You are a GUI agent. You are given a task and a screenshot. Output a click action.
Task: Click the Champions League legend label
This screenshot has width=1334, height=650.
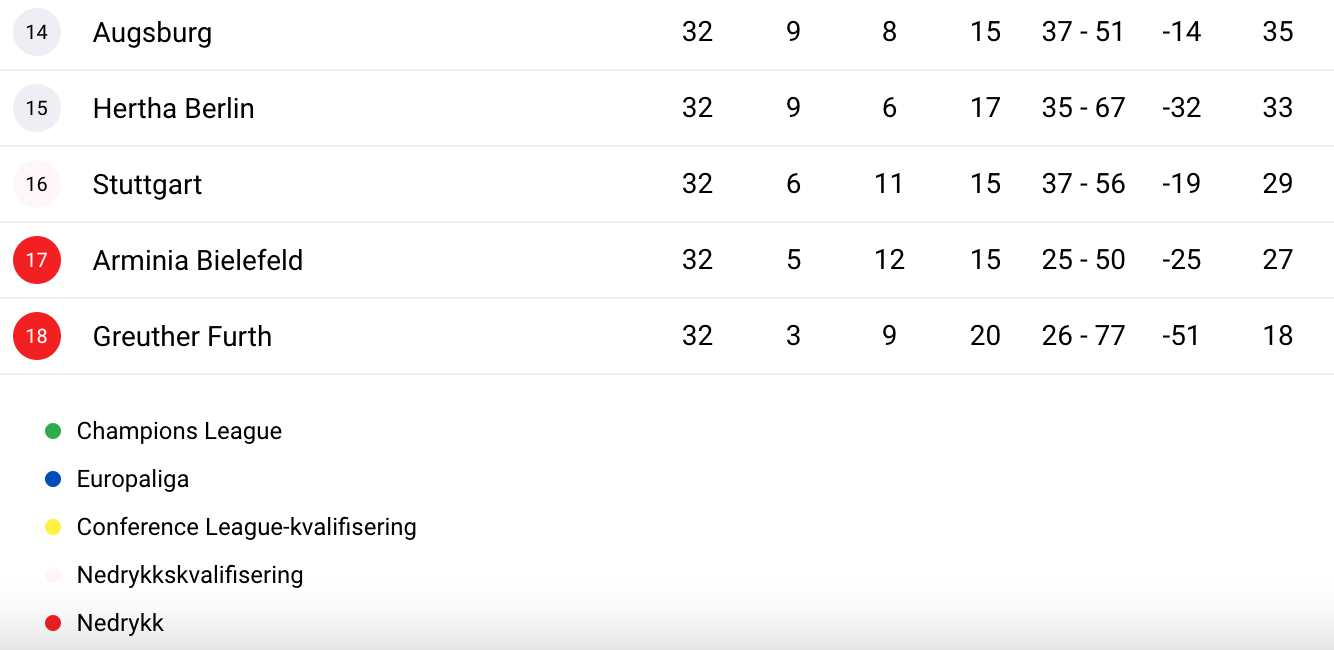point(179,431)
